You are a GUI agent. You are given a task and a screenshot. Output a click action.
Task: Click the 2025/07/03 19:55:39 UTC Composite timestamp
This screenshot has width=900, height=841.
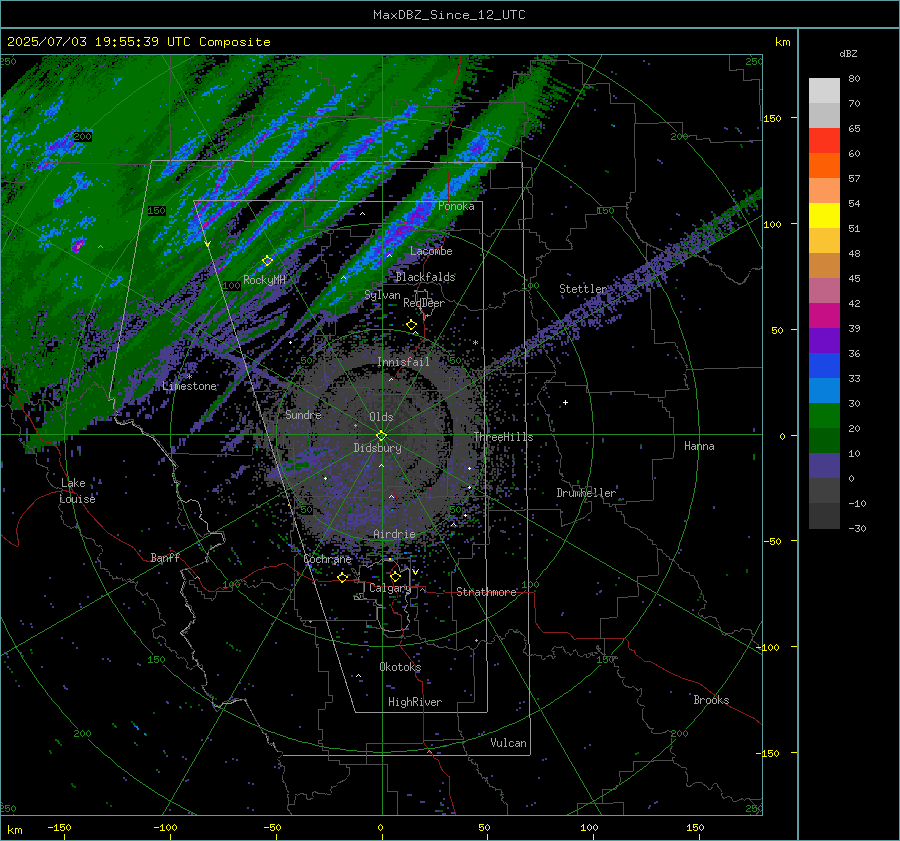tap(138, 42)
